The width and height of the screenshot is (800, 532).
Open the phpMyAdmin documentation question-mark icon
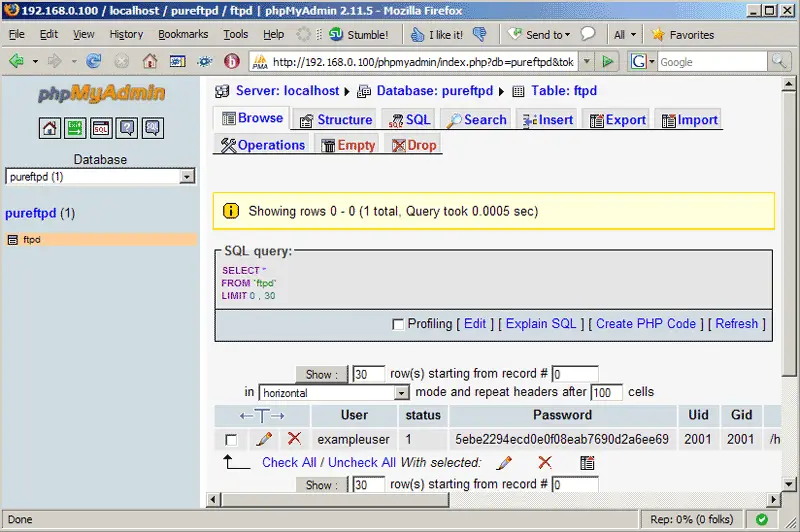(127, 128)
